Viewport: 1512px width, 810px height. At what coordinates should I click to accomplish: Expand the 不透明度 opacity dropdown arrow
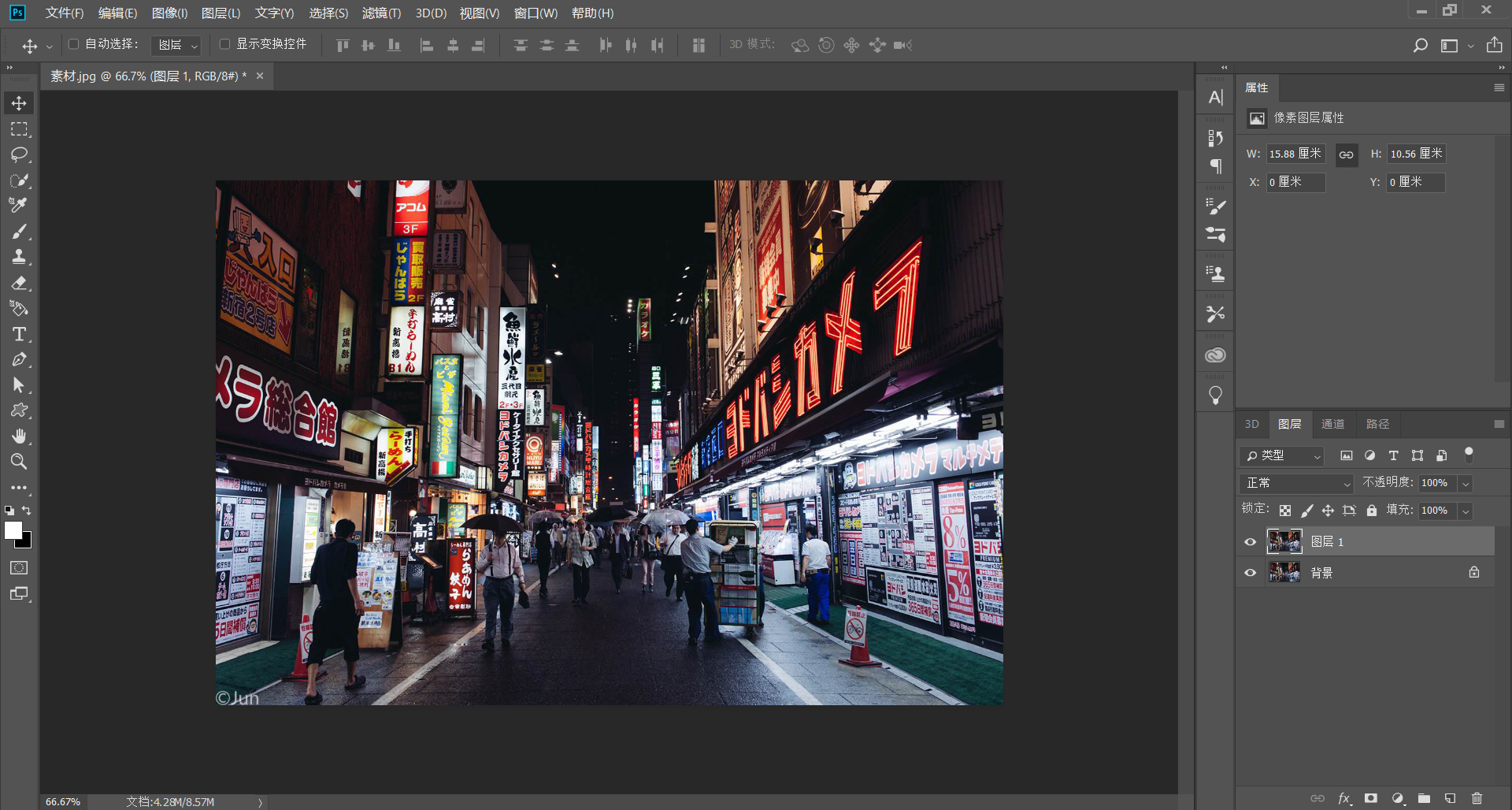click(1466, 483)
